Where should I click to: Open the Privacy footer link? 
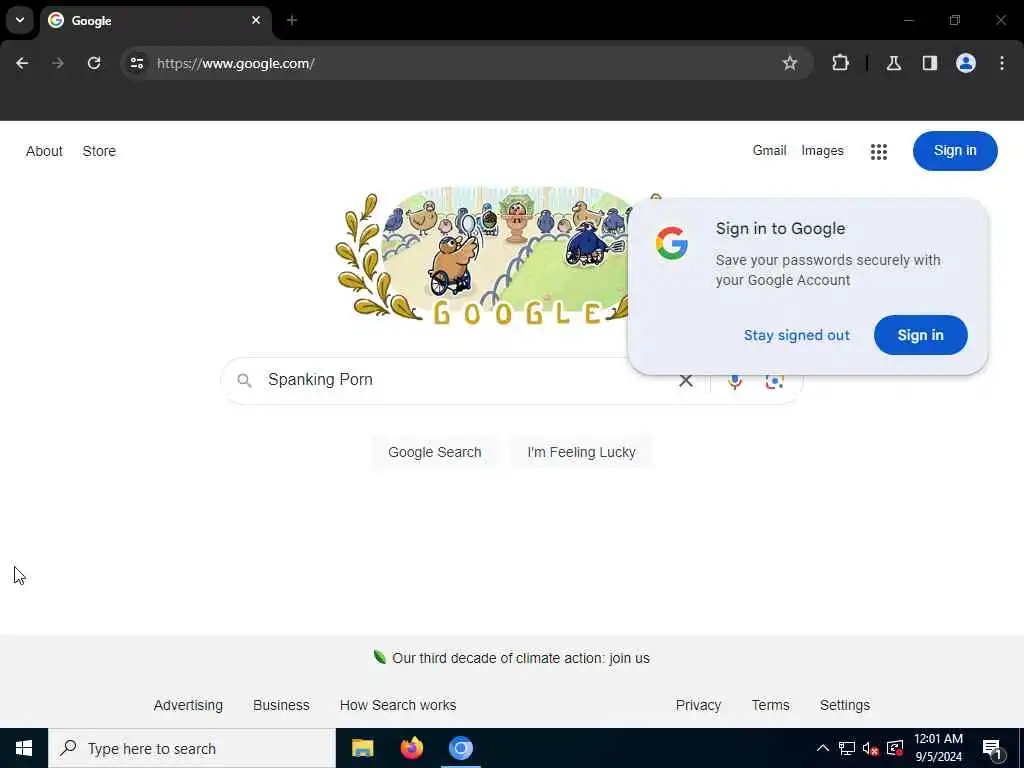click(698, 705)
